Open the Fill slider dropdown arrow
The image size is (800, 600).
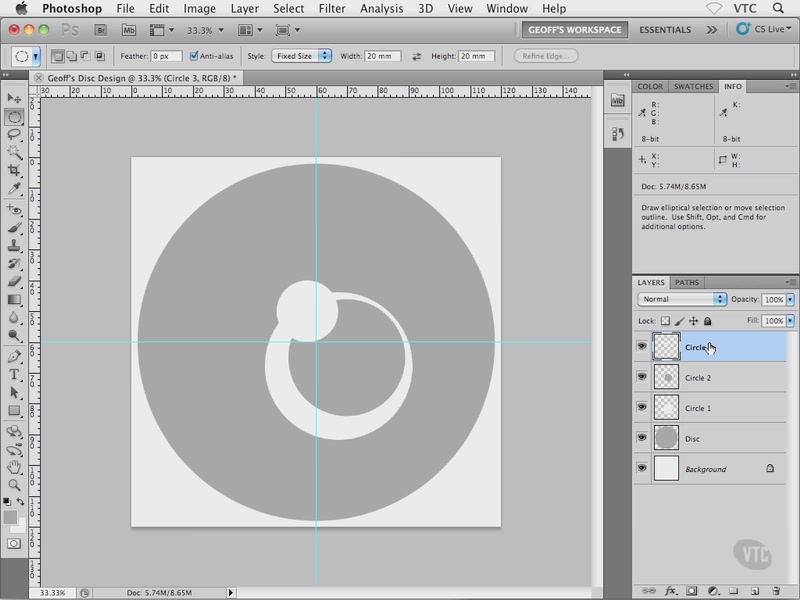(790, 321)
